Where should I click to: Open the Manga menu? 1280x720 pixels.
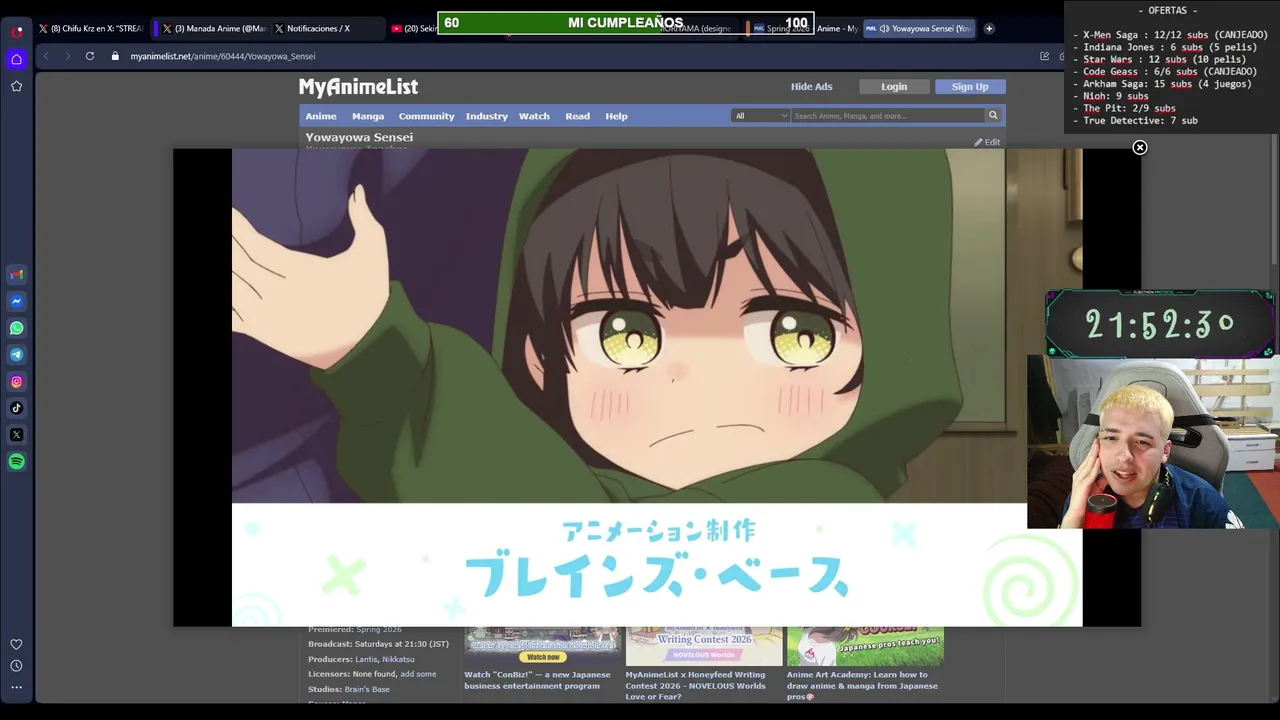[x=368, y=116]
